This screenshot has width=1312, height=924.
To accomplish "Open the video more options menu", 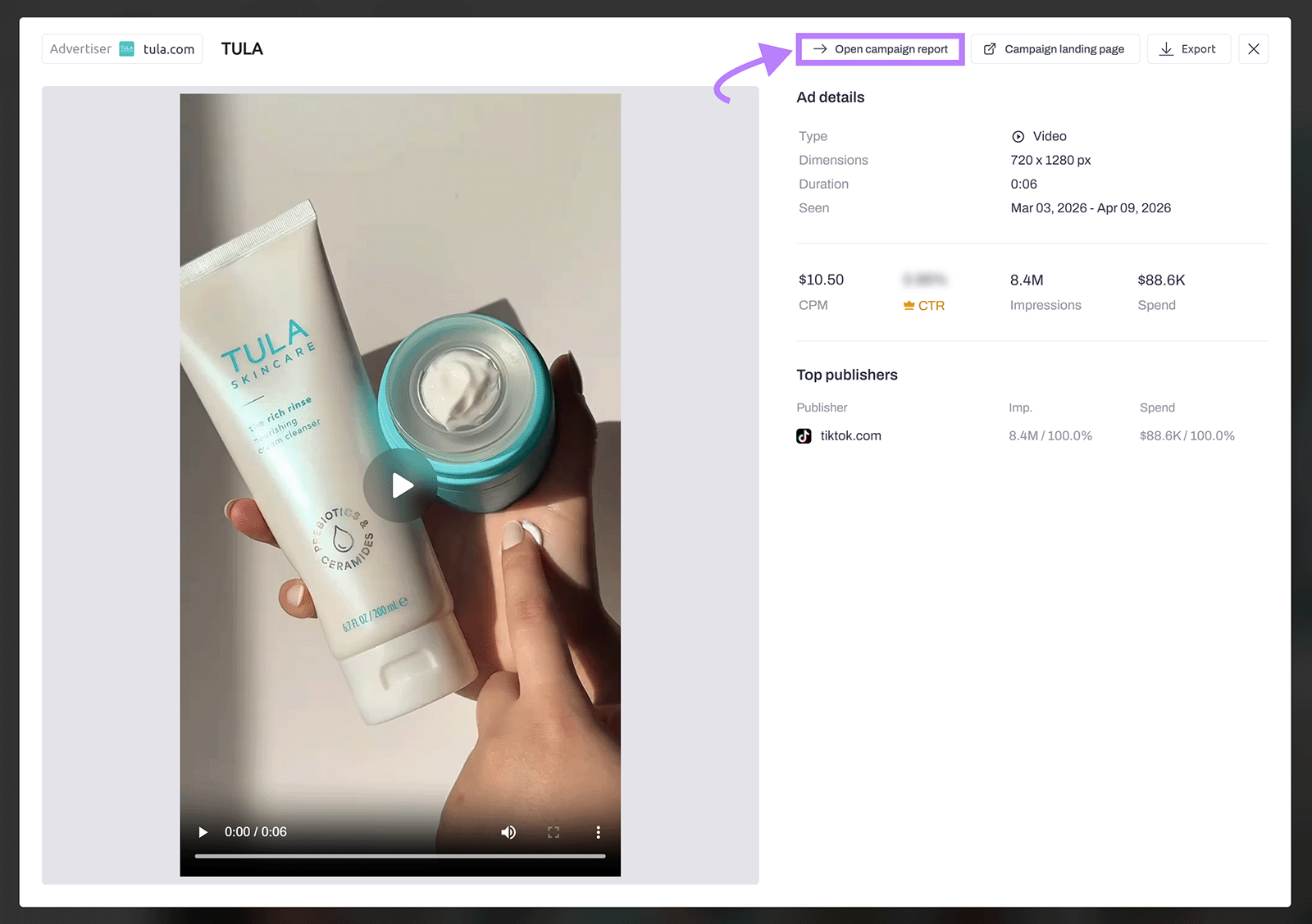I will click(598, 832).
